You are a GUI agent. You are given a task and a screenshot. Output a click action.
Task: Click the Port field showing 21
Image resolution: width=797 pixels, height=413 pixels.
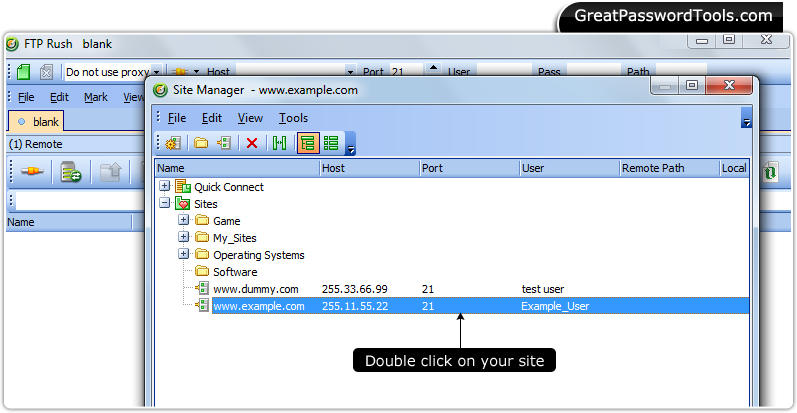406,72
